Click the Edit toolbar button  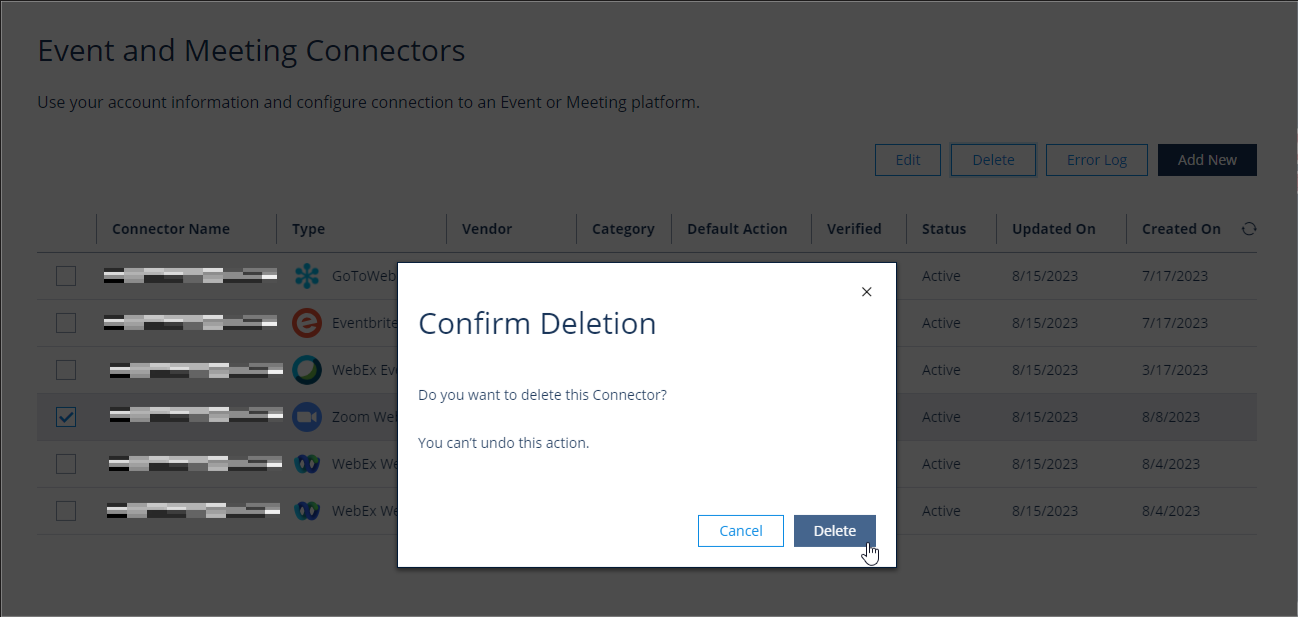(x=907, y=160)
